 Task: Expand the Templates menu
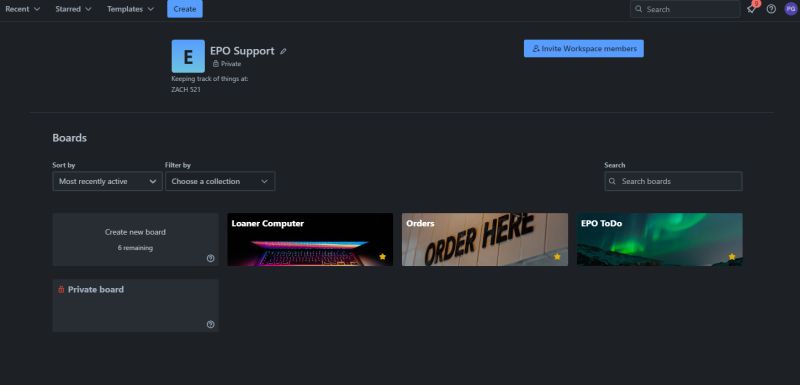pos(130,9)
